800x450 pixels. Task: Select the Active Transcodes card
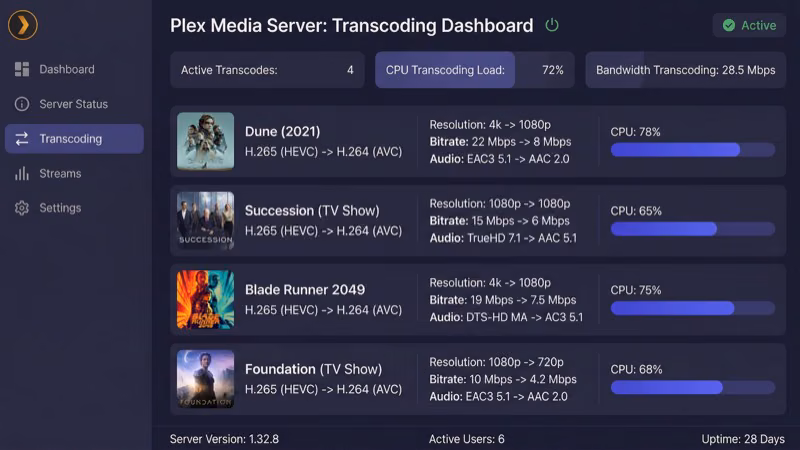click(267, 70)
